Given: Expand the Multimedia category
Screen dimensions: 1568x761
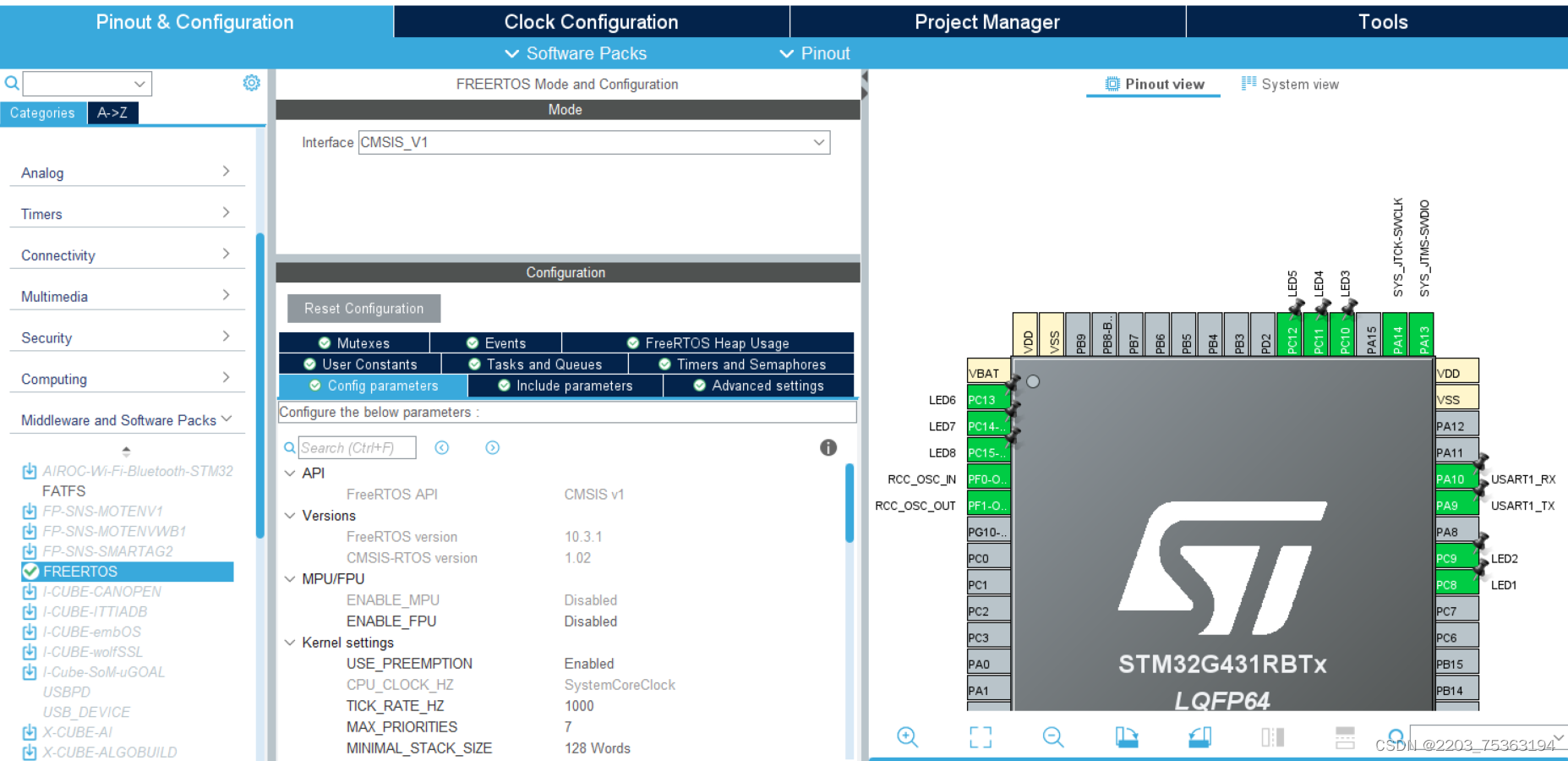Looking at the screenshot, I should click(127, 297).
